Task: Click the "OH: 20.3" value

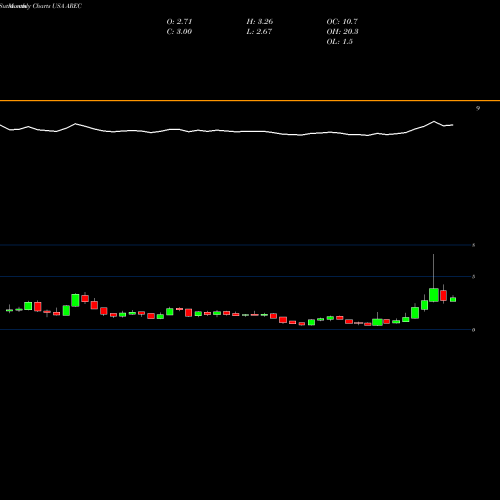Action: [342, 32]
